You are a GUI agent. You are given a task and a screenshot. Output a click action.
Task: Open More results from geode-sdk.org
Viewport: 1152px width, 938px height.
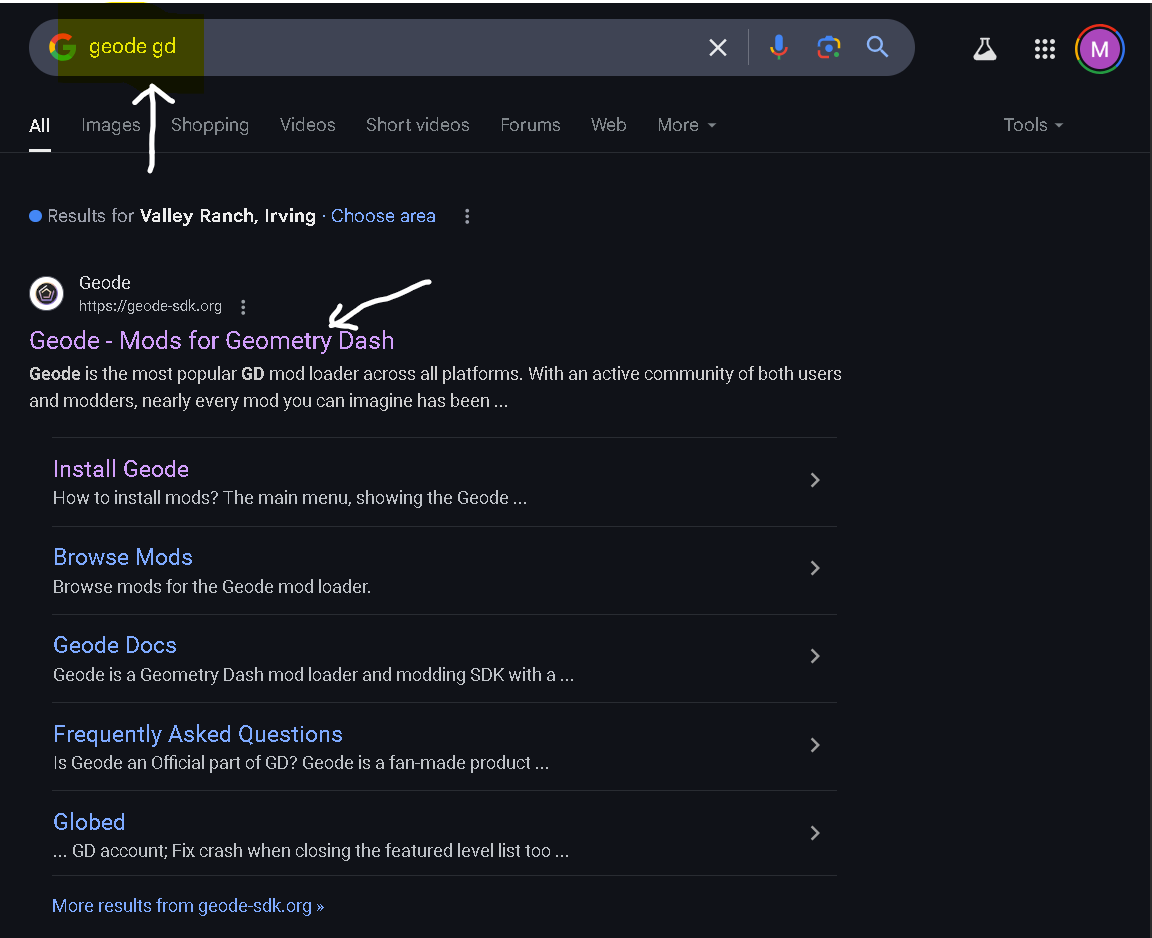click(188, 906)
